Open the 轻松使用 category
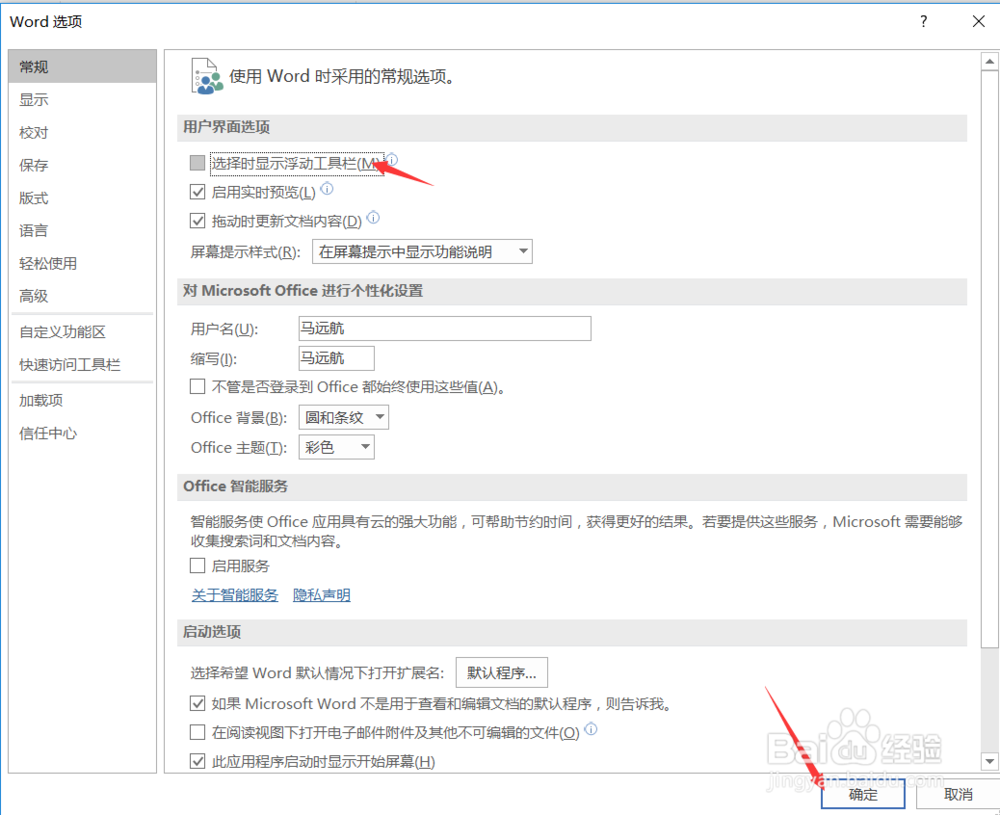 82,263
